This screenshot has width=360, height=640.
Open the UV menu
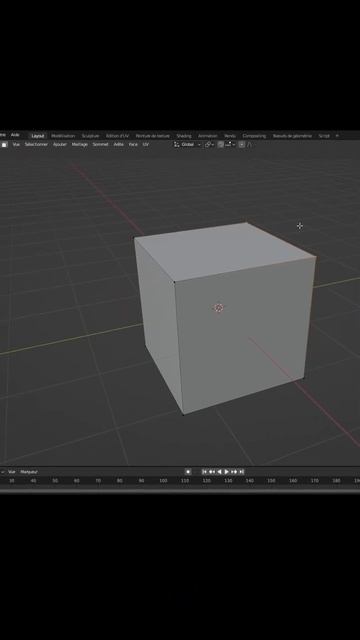(x=146, y=144)
